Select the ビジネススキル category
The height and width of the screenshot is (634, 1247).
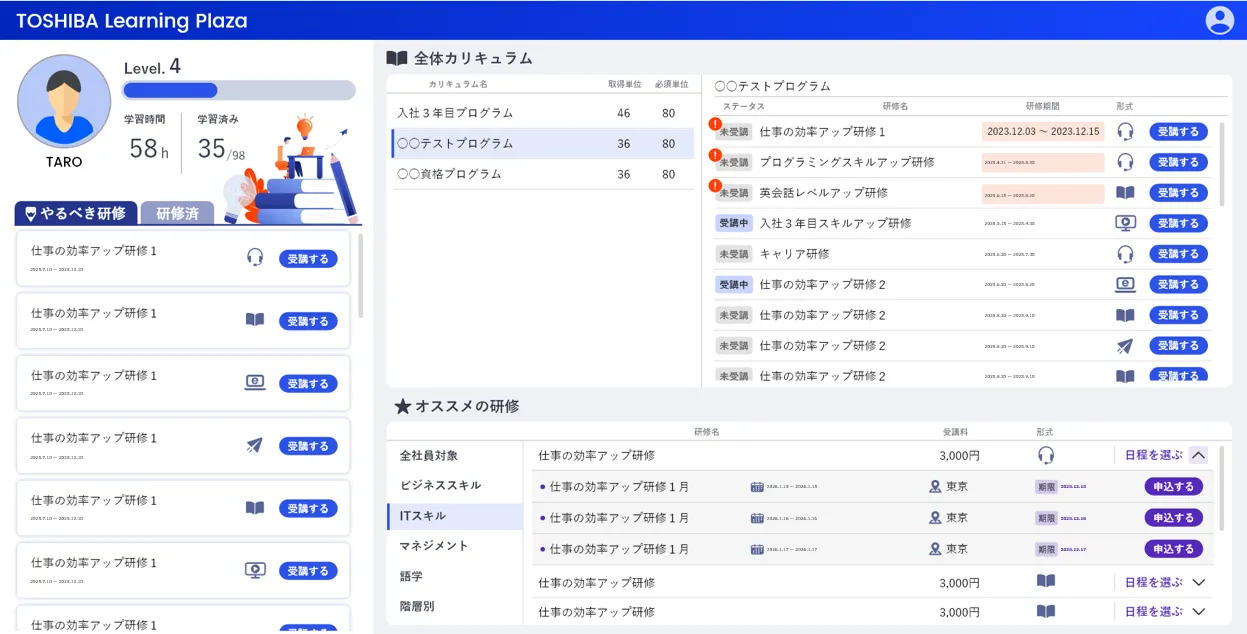[455, 485]
